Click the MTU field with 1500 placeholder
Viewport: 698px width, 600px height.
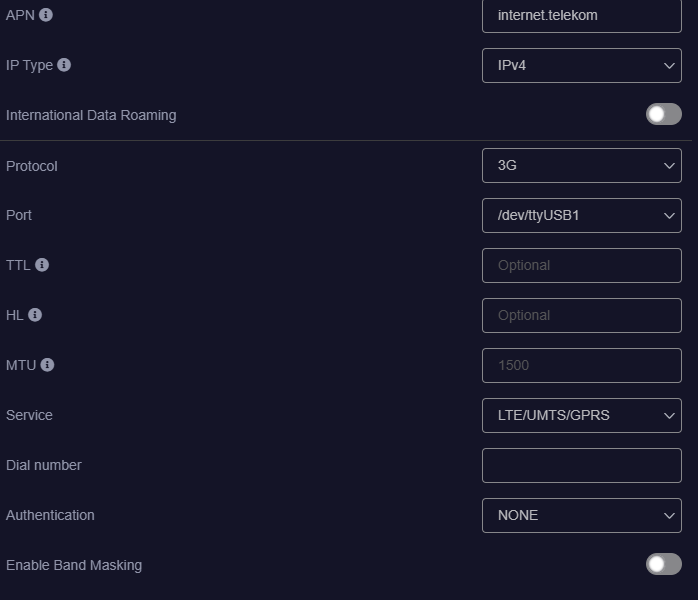581,365
